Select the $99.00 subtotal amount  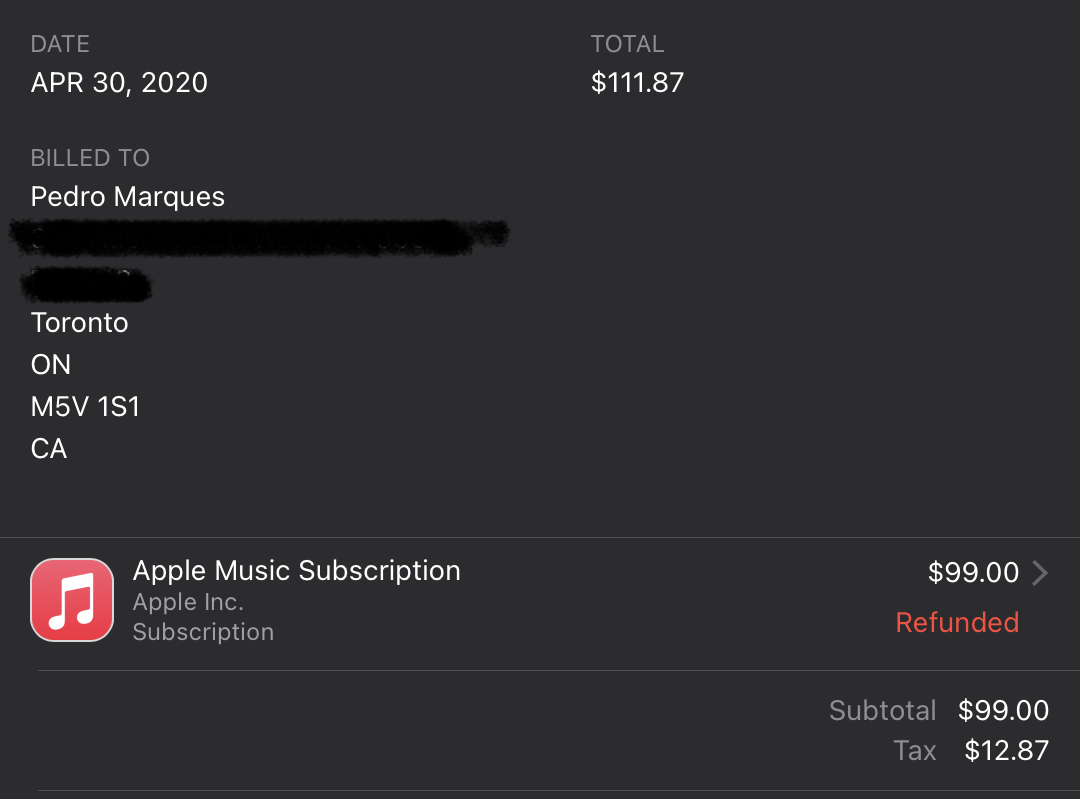(x=1003, y=710)
